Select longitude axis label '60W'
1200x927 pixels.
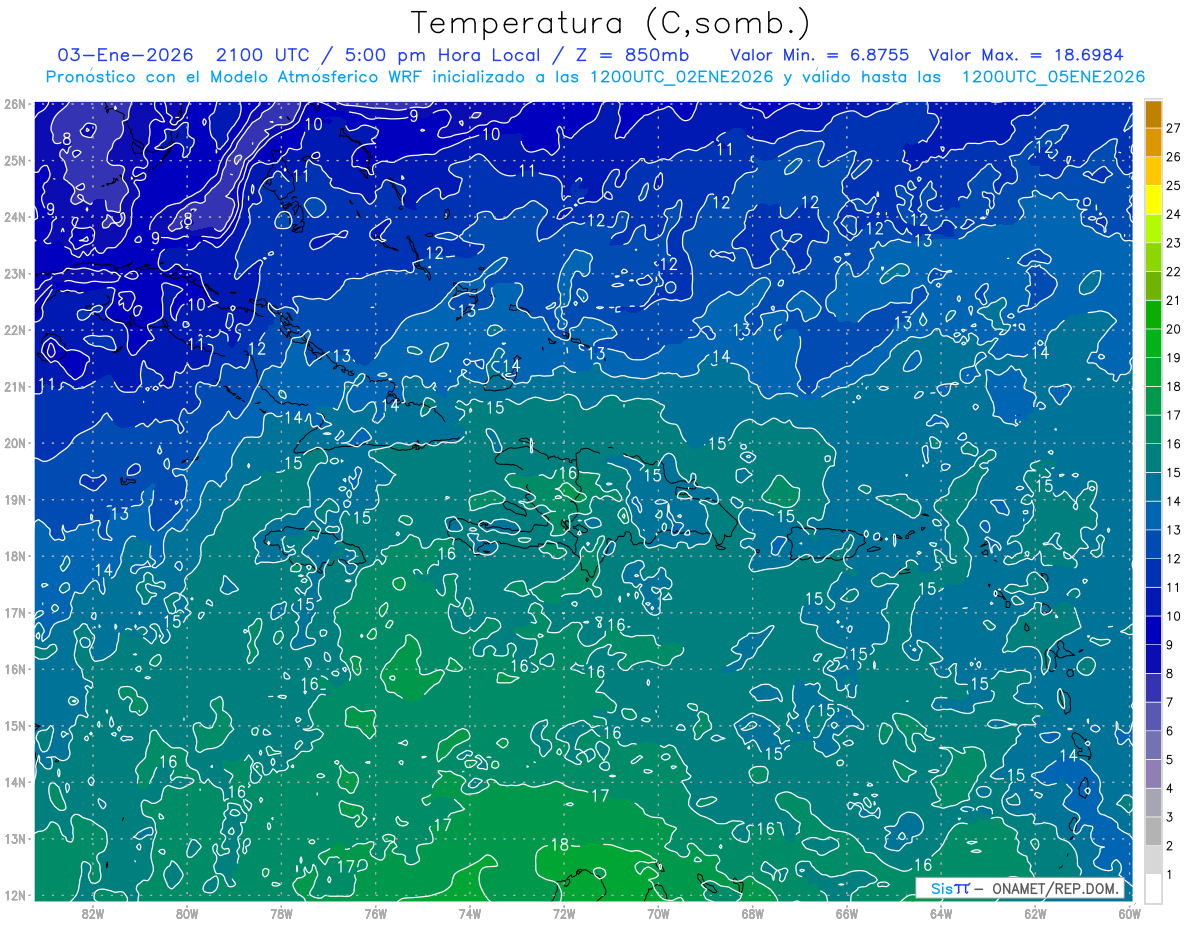click(x=1129, y=913)
